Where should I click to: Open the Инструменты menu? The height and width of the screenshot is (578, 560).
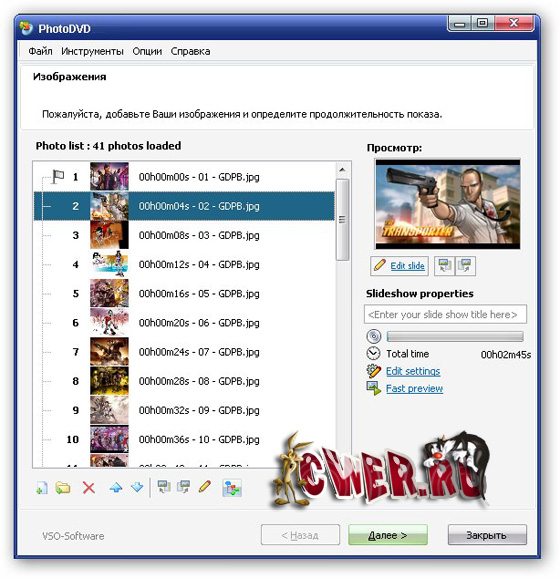[x=92, y=51]
